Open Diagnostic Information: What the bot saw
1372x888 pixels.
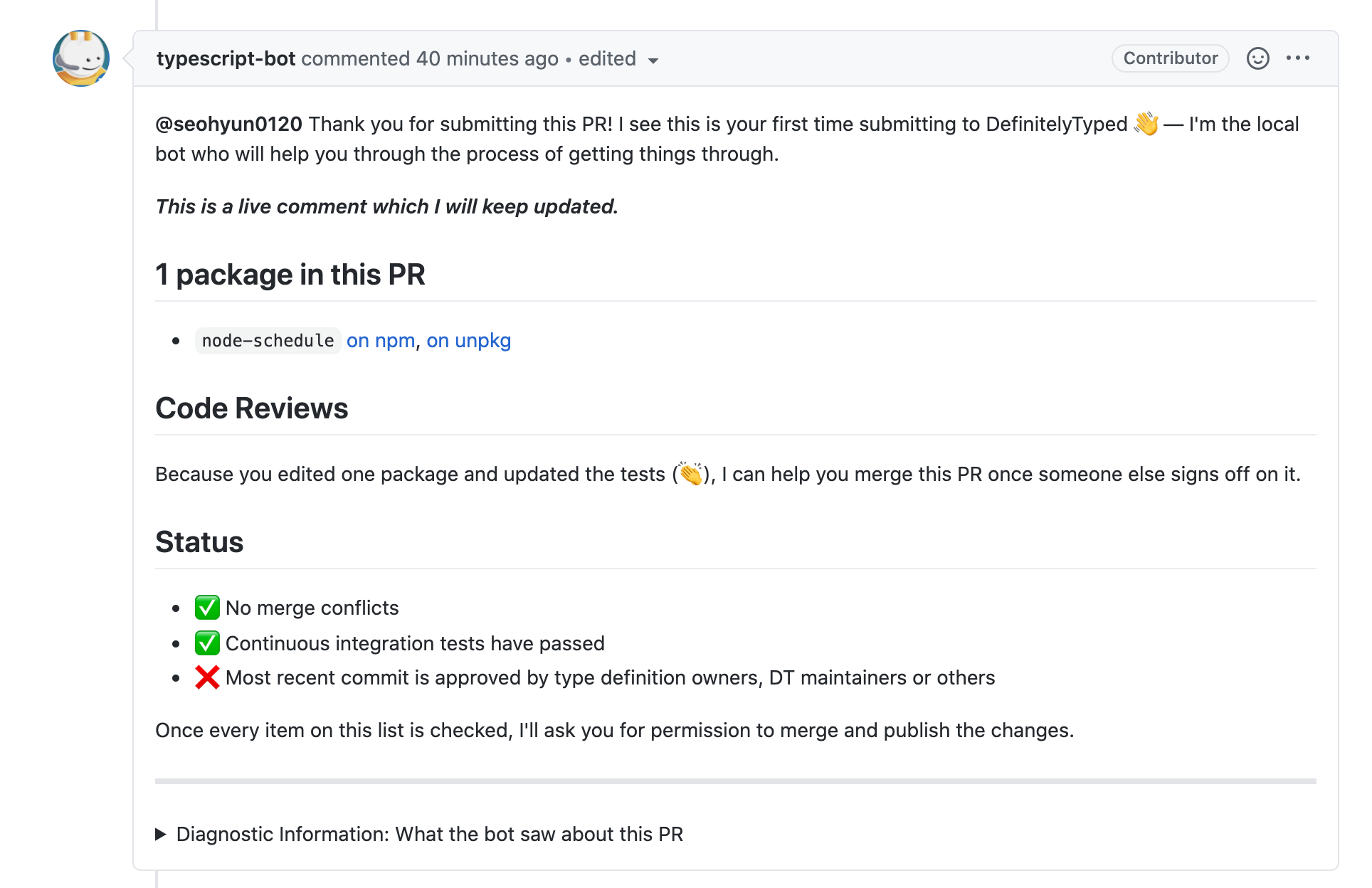tap(429, 834)
